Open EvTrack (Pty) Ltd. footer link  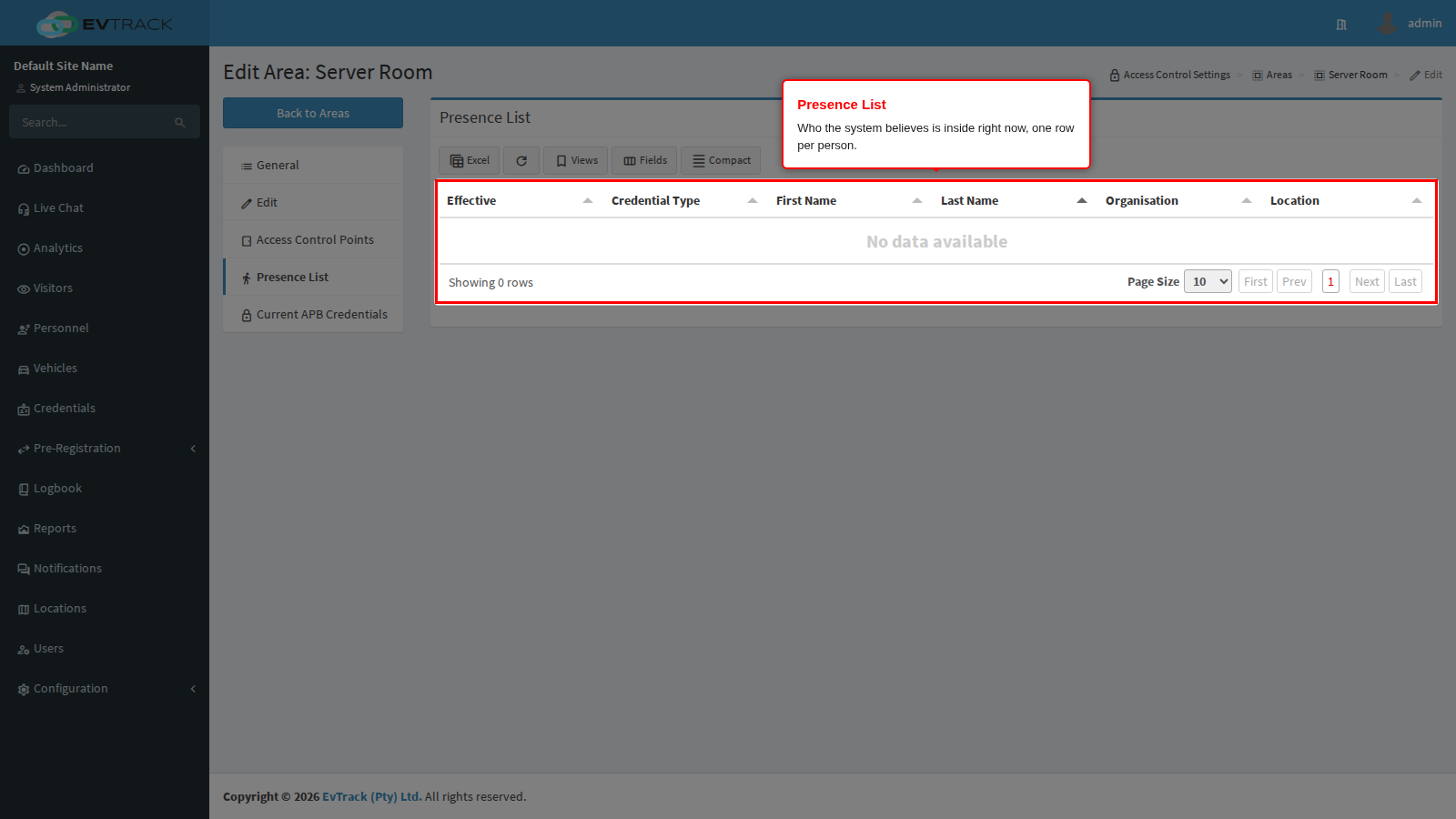(x=372, y=796)
